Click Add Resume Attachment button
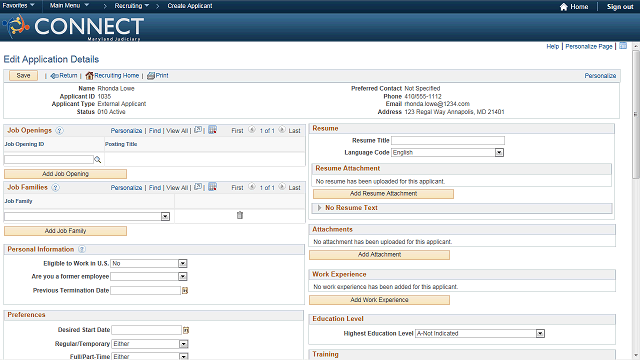640x360 pixels. [x=383, y=193]
